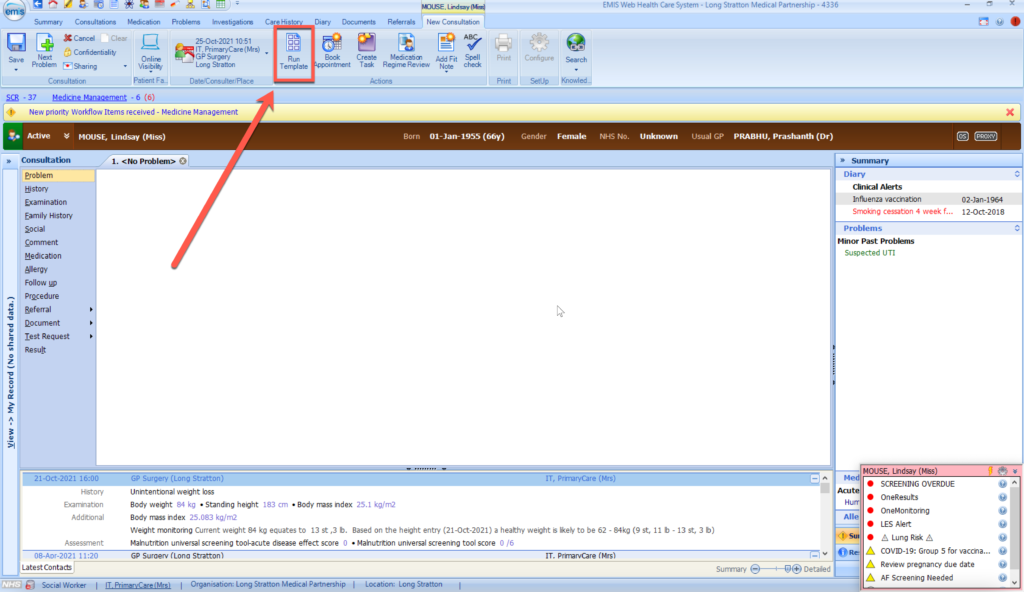Select the Examination section
The height and width of the screenshot is (592, 1024).
[x=46, y=203]
